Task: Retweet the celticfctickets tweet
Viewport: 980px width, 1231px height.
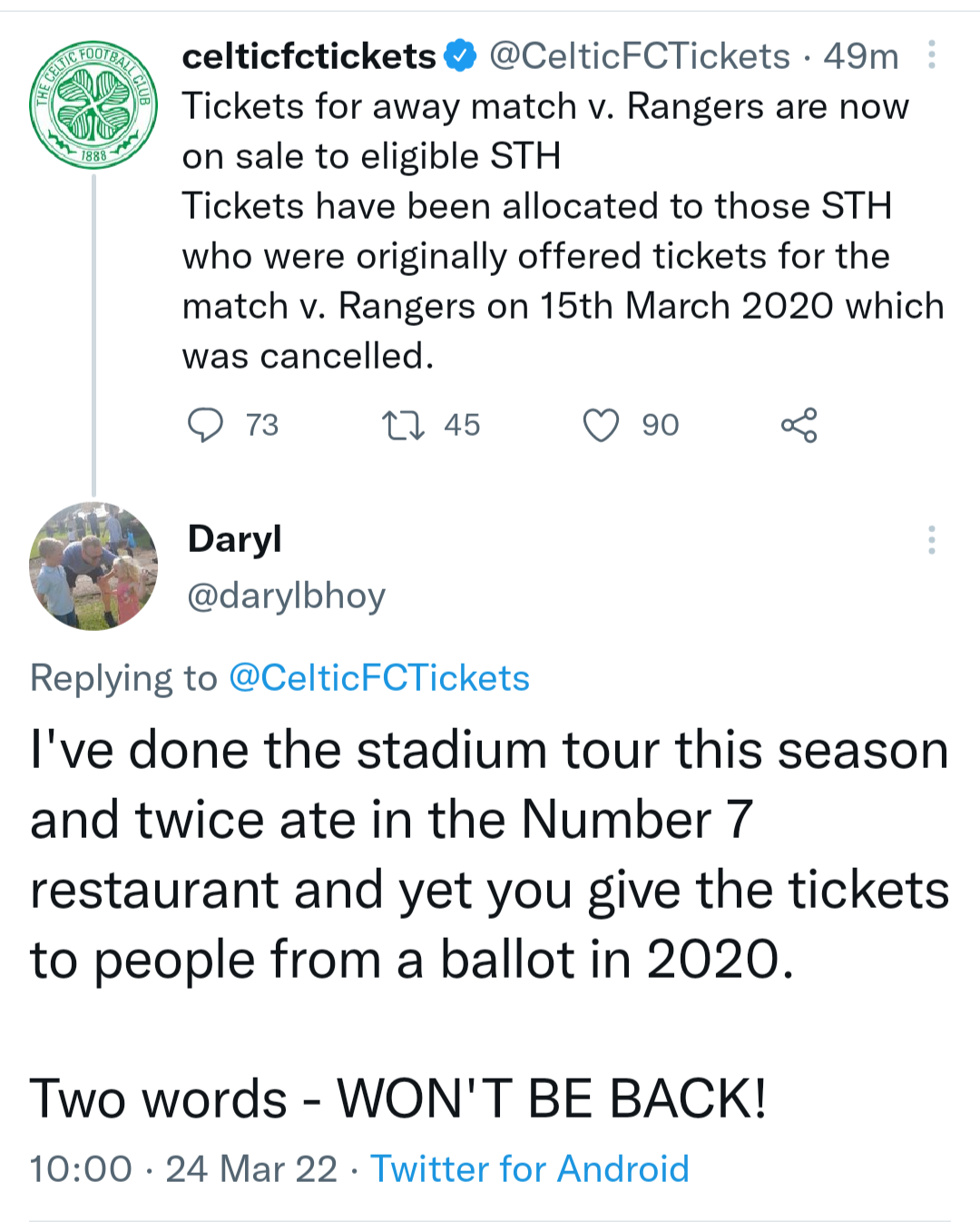Action: (x=403, y=425)
